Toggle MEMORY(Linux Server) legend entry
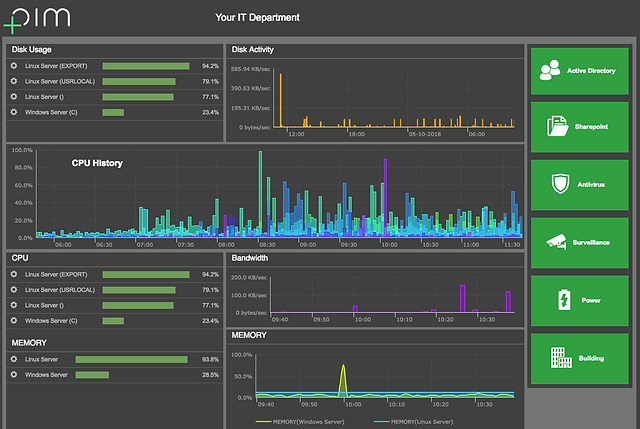The image size is (640, 429). [413, 422]
